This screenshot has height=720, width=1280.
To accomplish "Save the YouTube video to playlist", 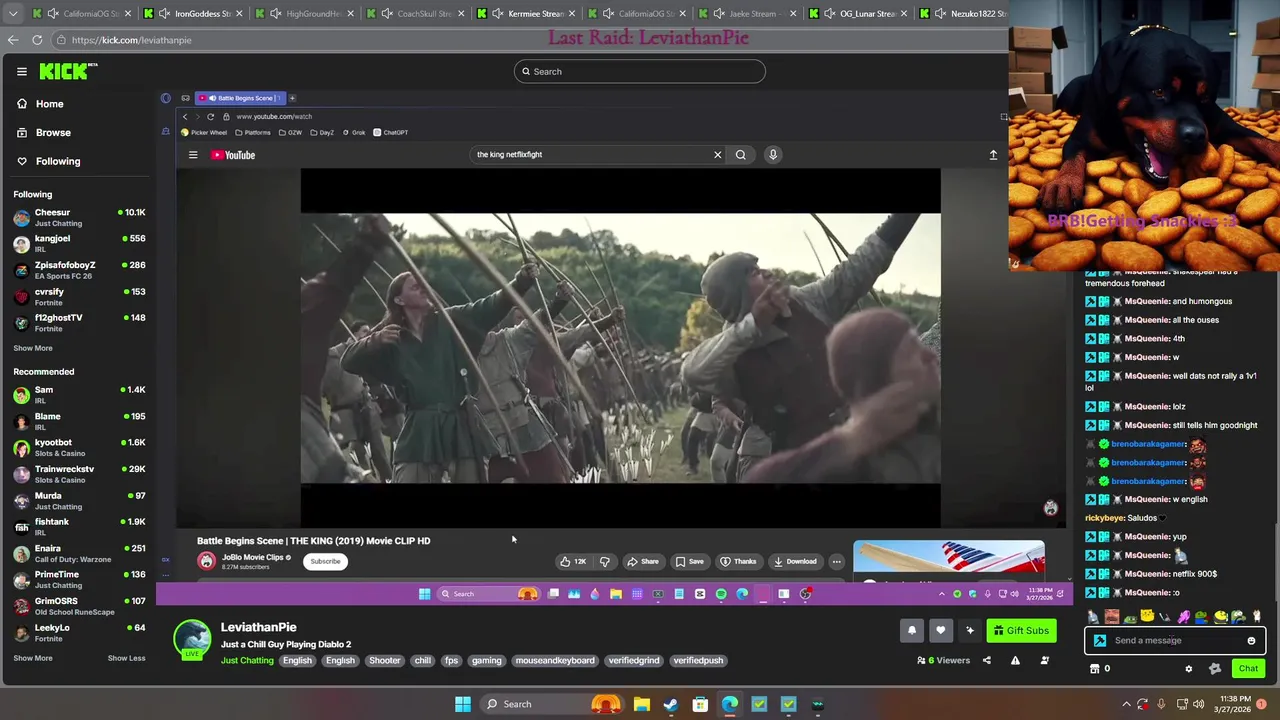I will point(689,561).
